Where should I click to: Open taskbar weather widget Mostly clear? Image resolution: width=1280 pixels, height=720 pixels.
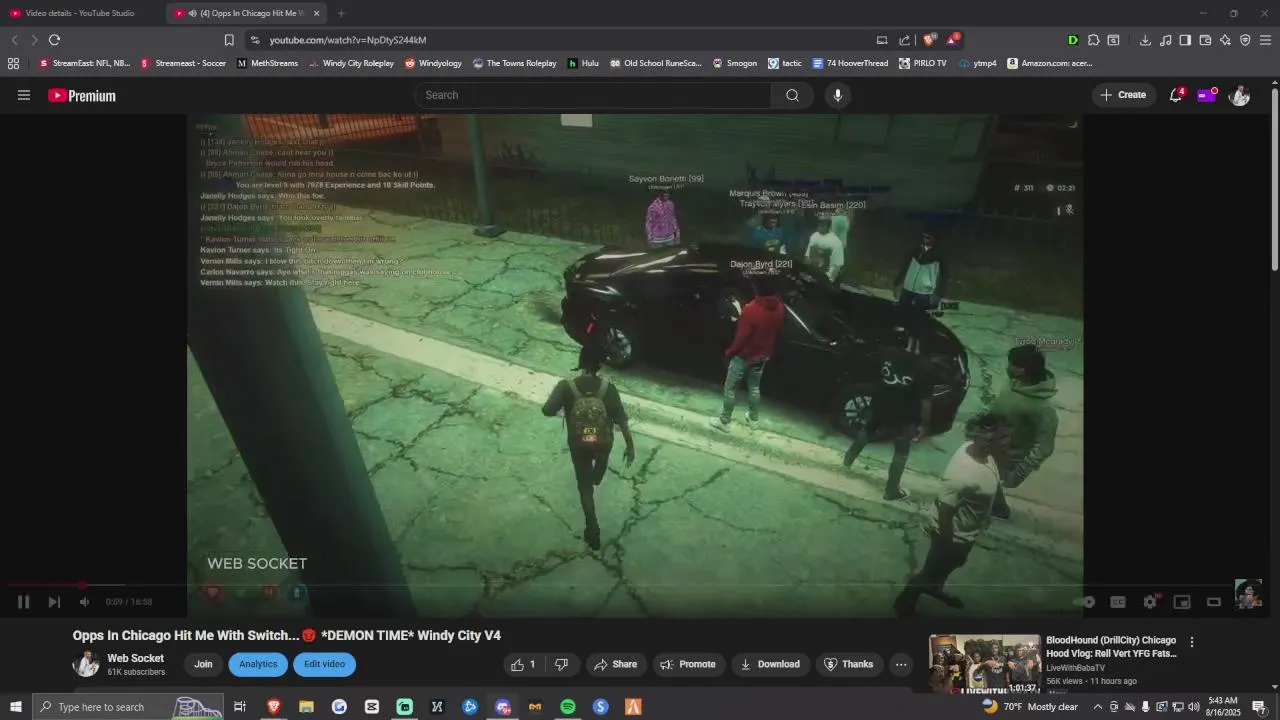1030,707
